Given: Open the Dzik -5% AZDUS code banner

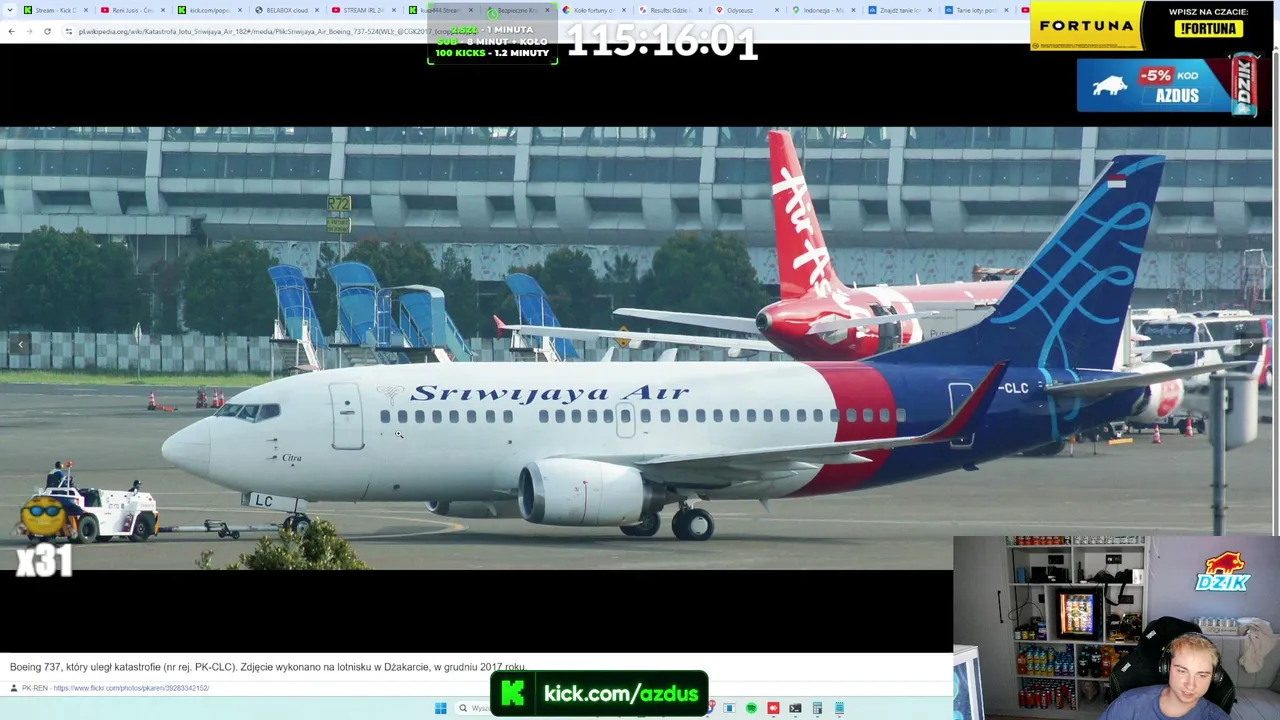Looking at the screenshot, I should point(1167,85).
